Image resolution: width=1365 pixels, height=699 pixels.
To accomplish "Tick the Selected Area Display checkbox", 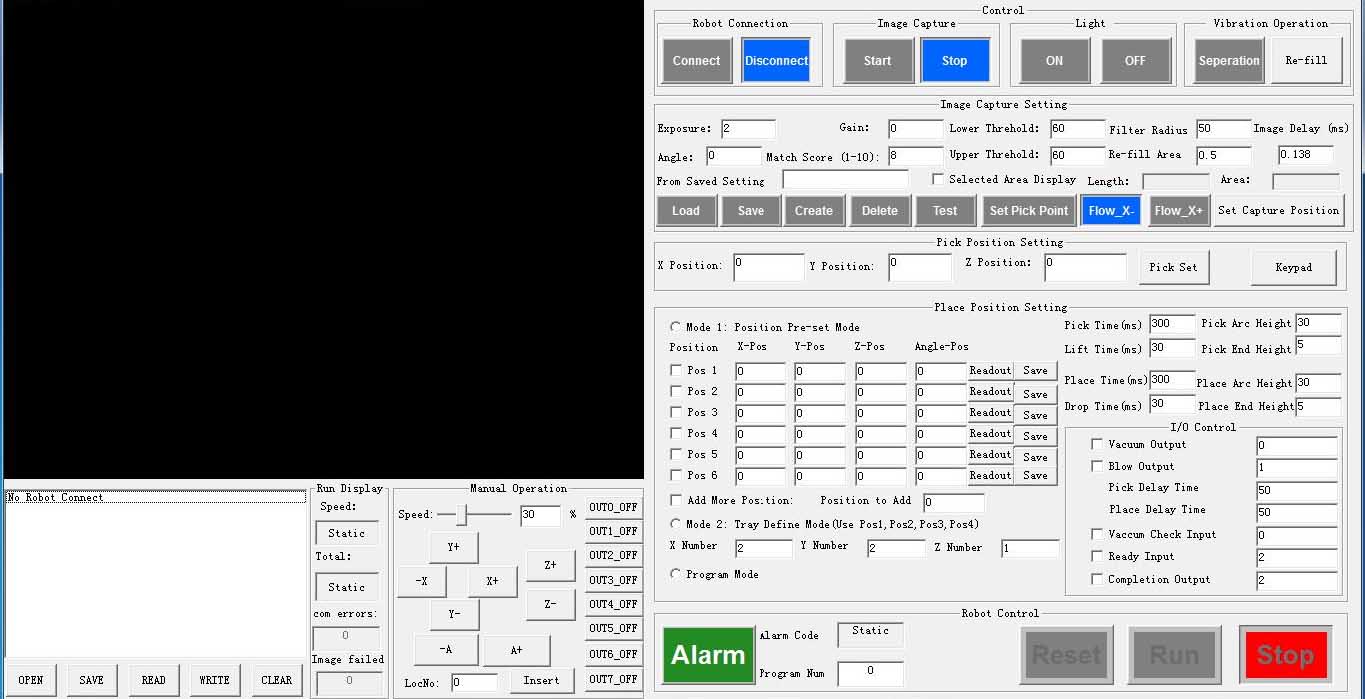I will (938, 180).
